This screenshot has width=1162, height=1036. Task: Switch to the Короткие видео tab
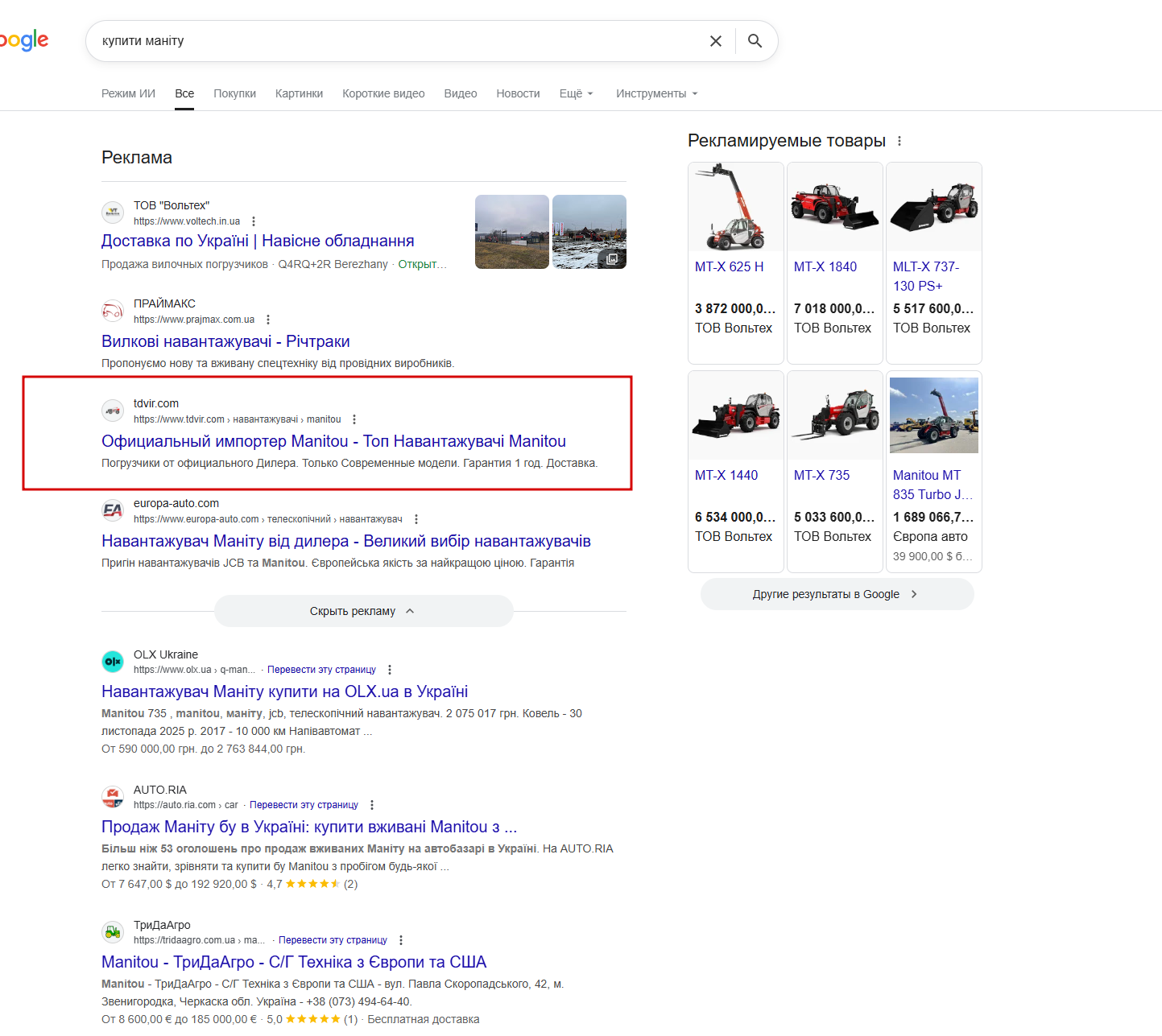[383, 93]
